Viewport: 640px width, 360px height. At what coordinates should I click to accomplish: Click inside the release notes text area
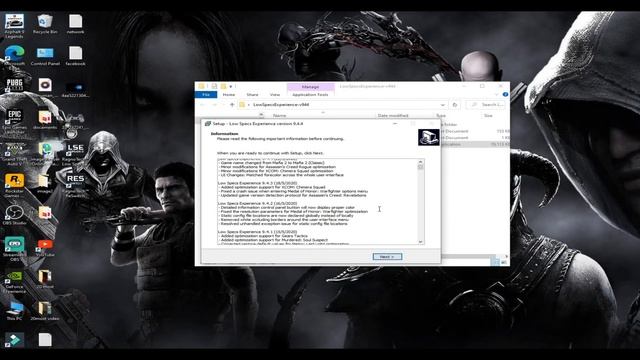(317, 202)
